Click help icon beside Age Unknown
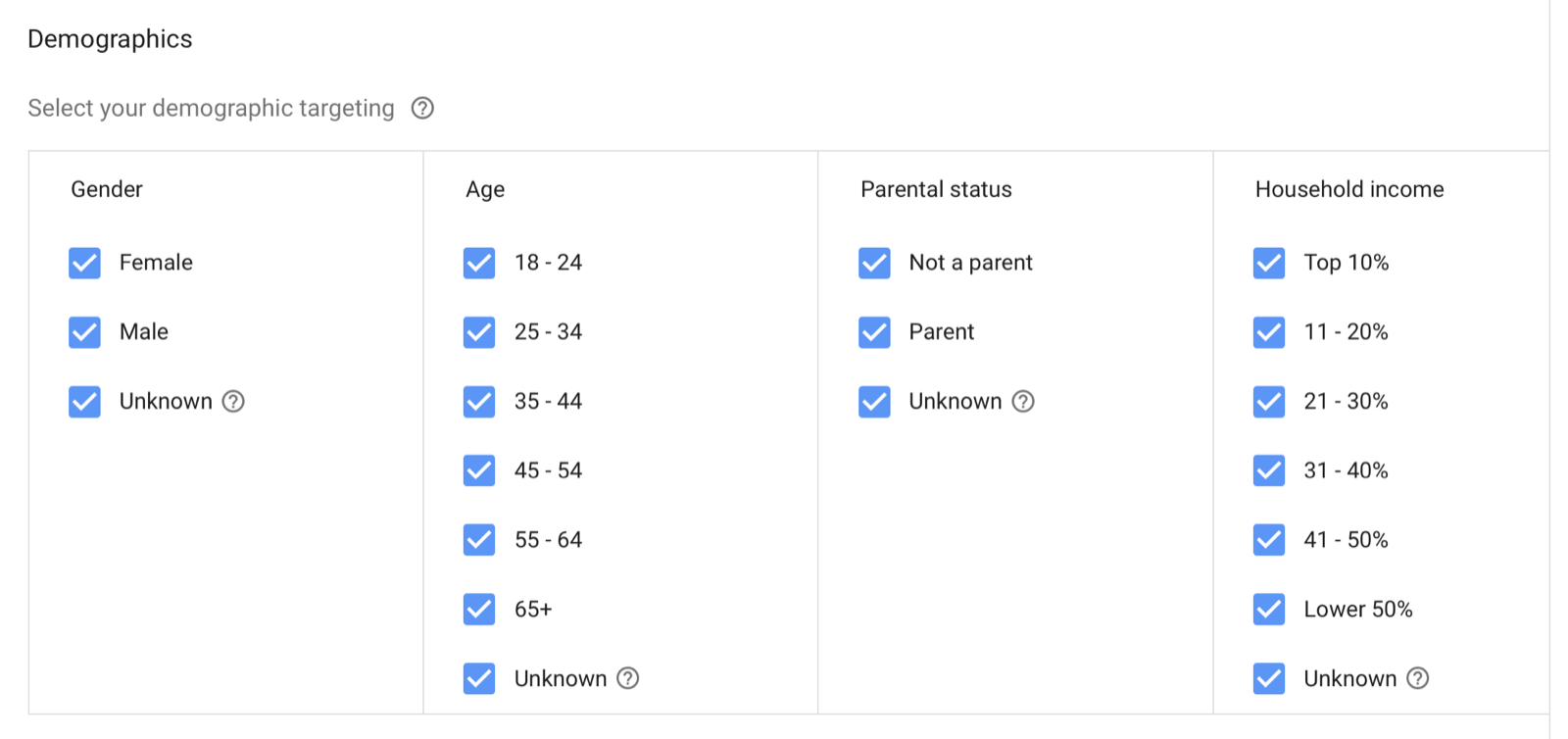The height and width of the screenshot is (739, 1568). point(628,678)
